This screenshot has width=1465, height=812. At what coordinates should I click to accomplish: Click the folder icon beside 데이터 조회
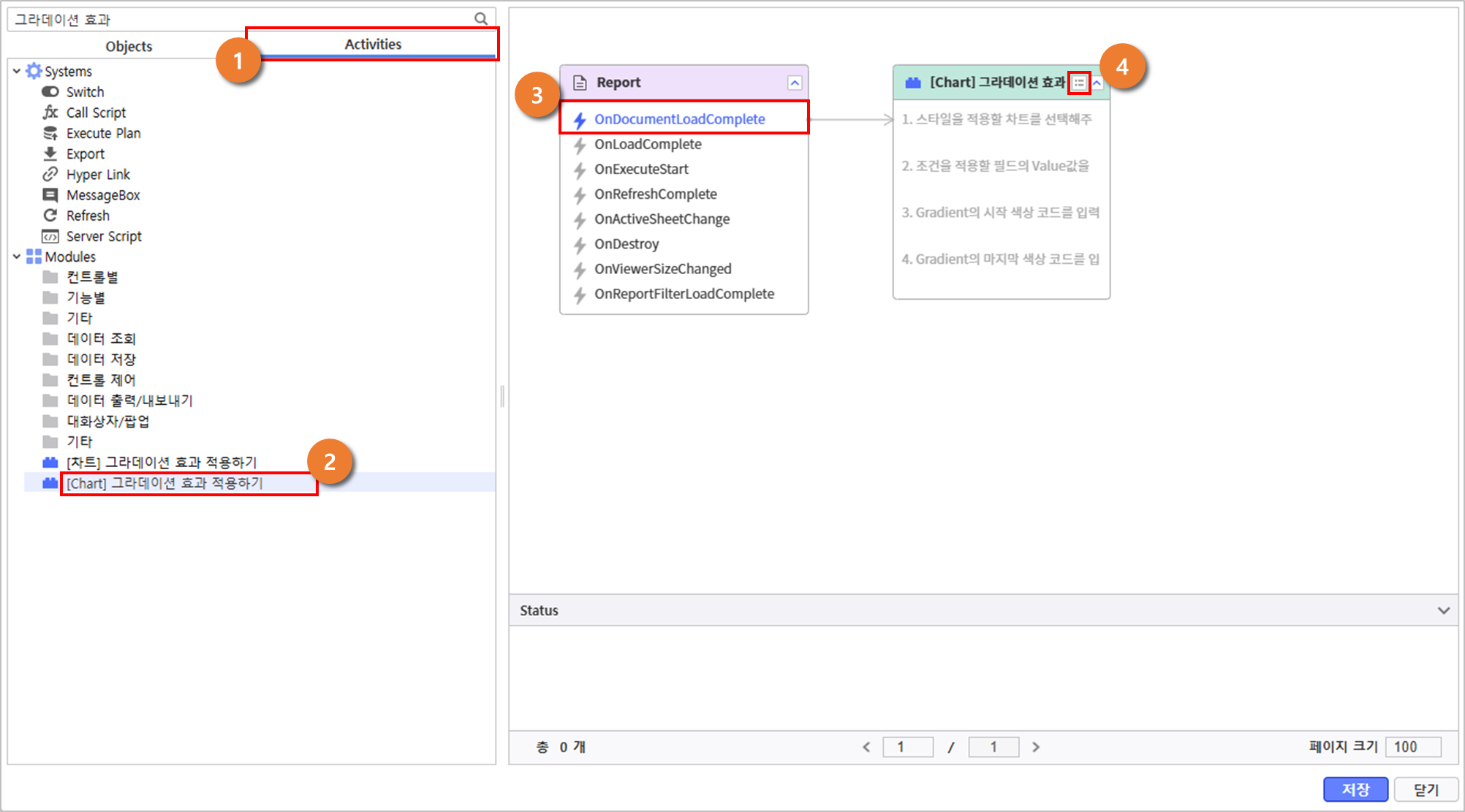coord(50,338)
